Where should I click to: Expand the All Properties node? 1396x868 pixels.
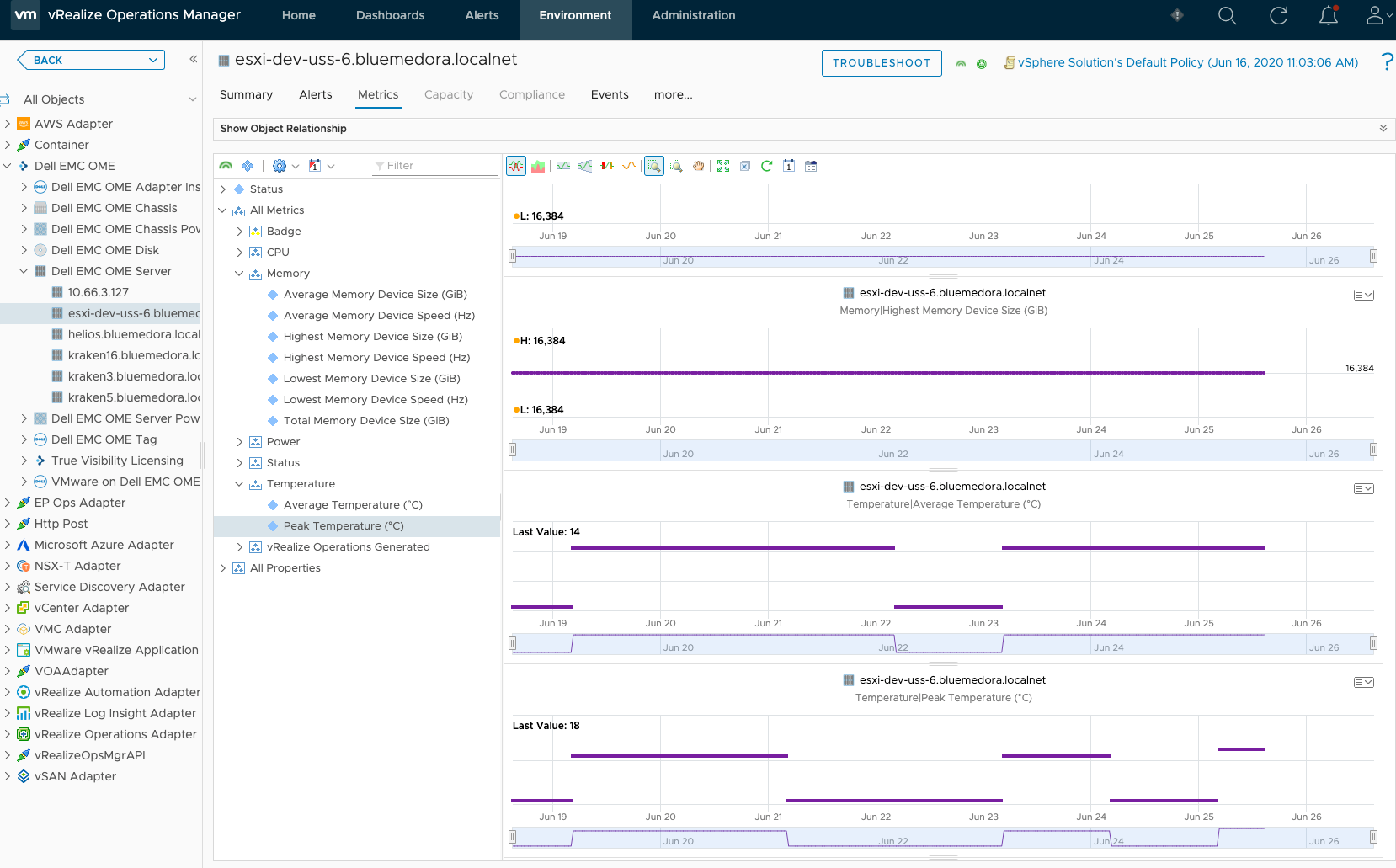pyautogui.click(x=223, y=568)
